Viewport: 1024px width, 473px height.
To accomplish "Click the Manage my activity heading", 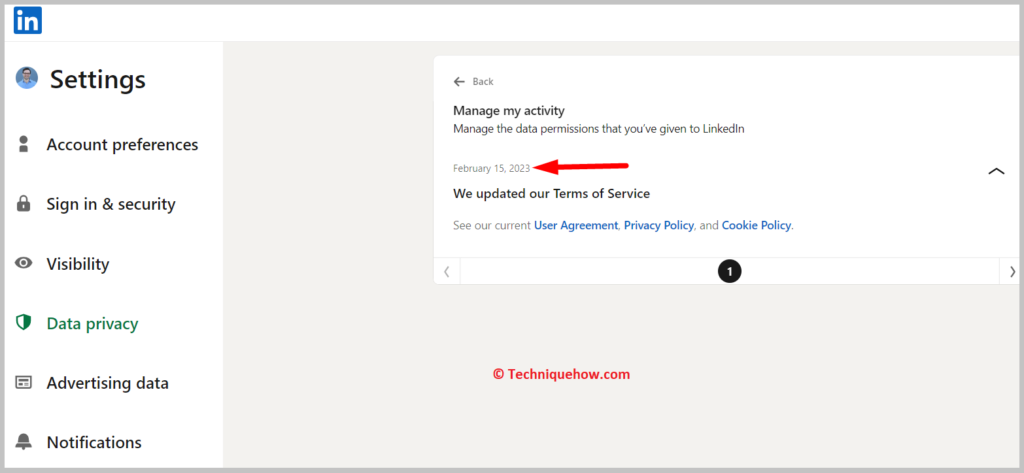I will tap(509, 110).
